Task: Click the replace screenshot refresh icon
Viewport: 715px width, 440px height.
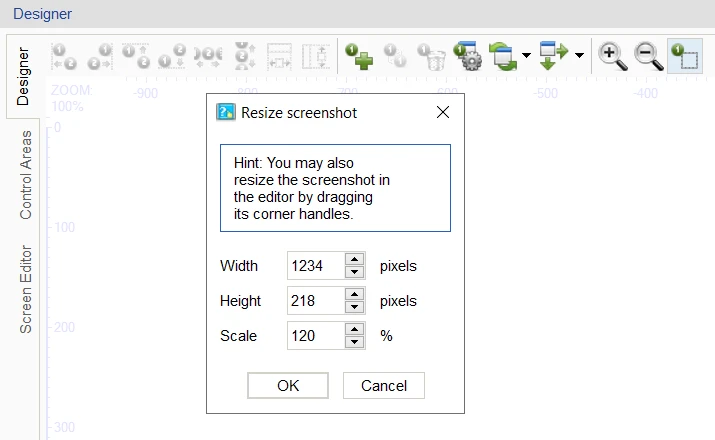Action: 503,56
